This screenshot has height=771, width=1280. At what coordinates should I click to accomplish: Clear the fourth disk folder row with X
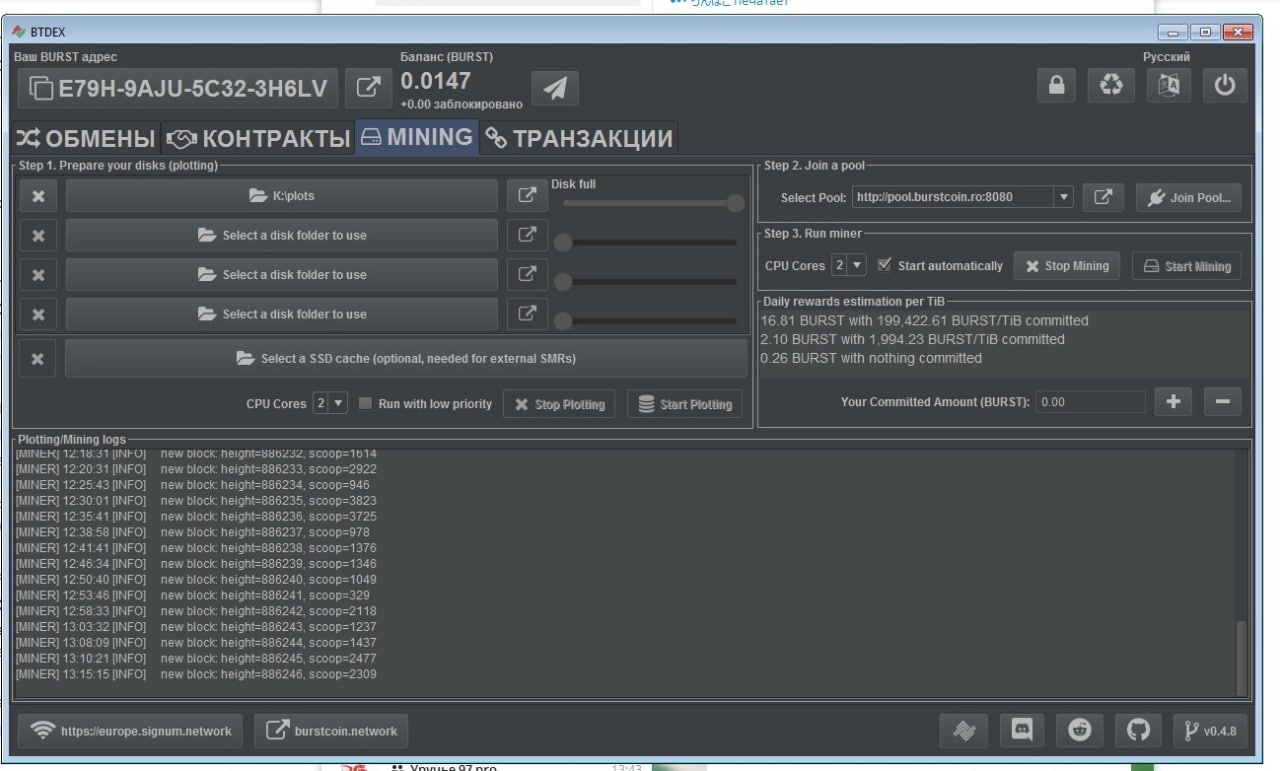[x=38, y=313]
